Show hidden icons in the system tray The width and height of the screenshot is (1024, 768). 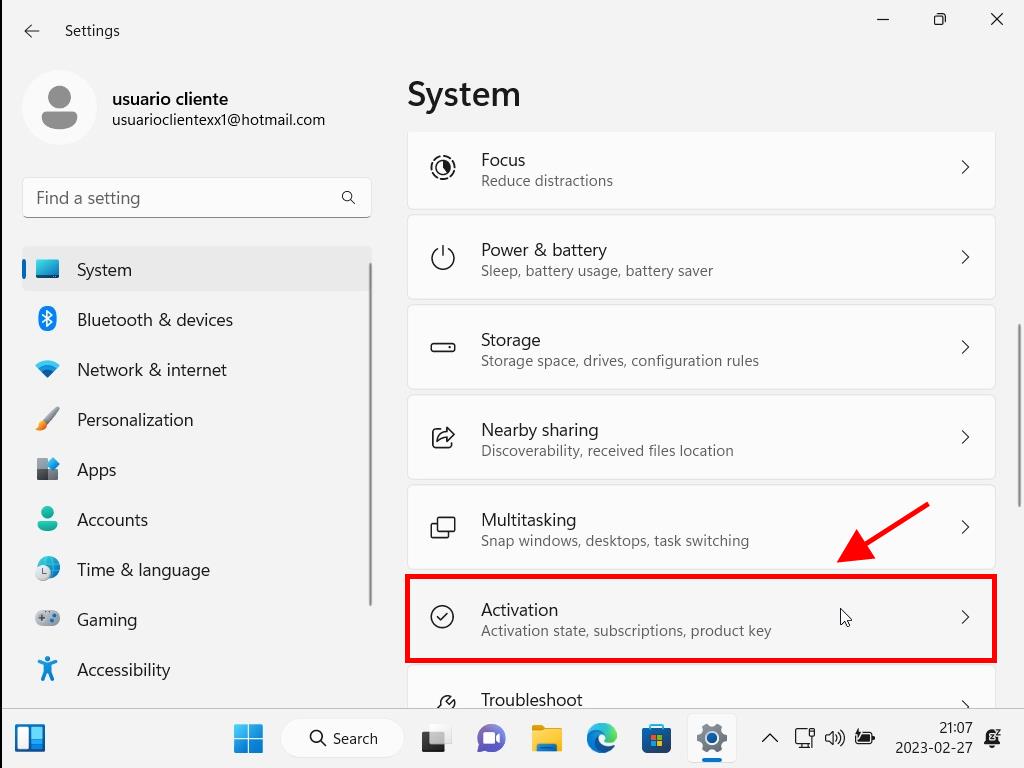pyautogui.click(x=769, y=739)
